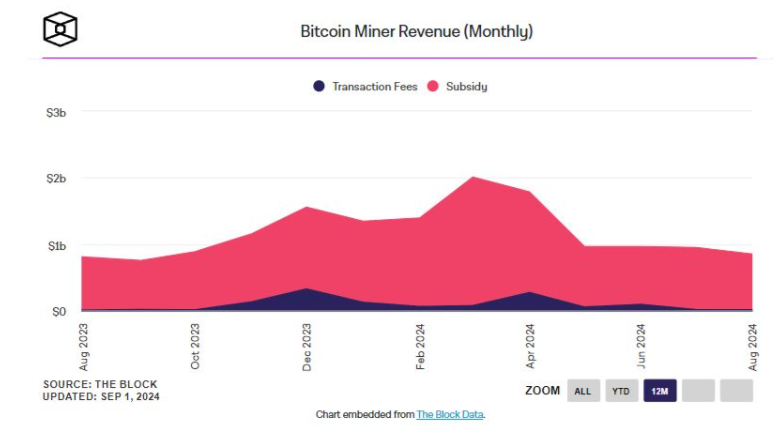Click the Subsidy legend dot
Screen dimensions: 779x440
point(434,87)
